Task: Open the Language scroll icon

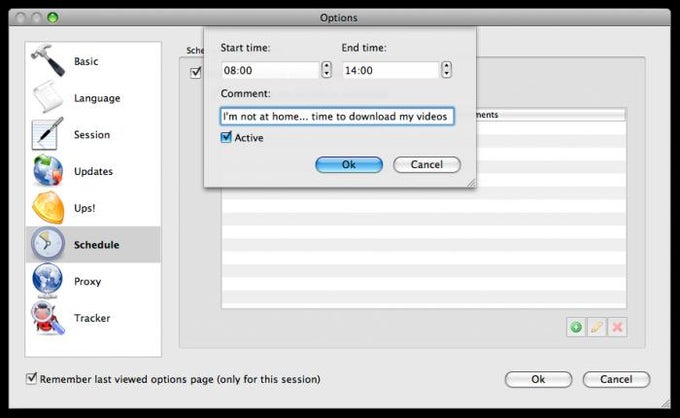Action: pyautogui.click(x=48, y=97)
